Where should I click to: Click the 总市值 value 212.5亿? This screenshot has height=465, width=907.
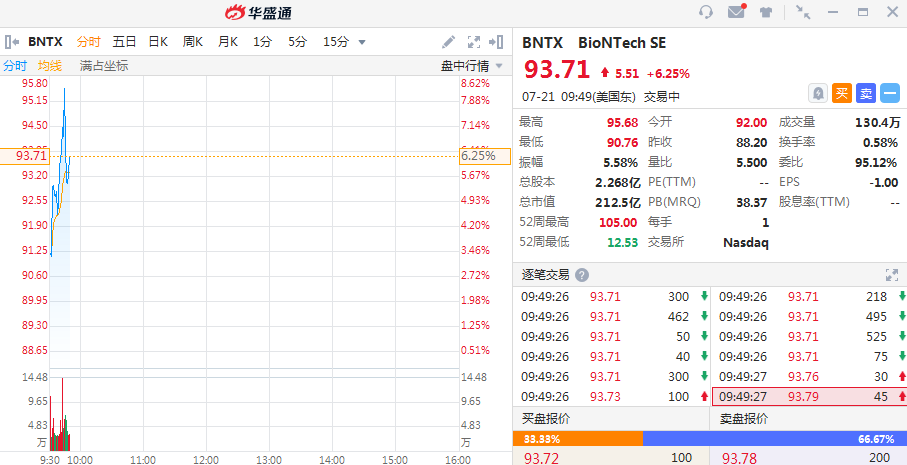(618, 202)
